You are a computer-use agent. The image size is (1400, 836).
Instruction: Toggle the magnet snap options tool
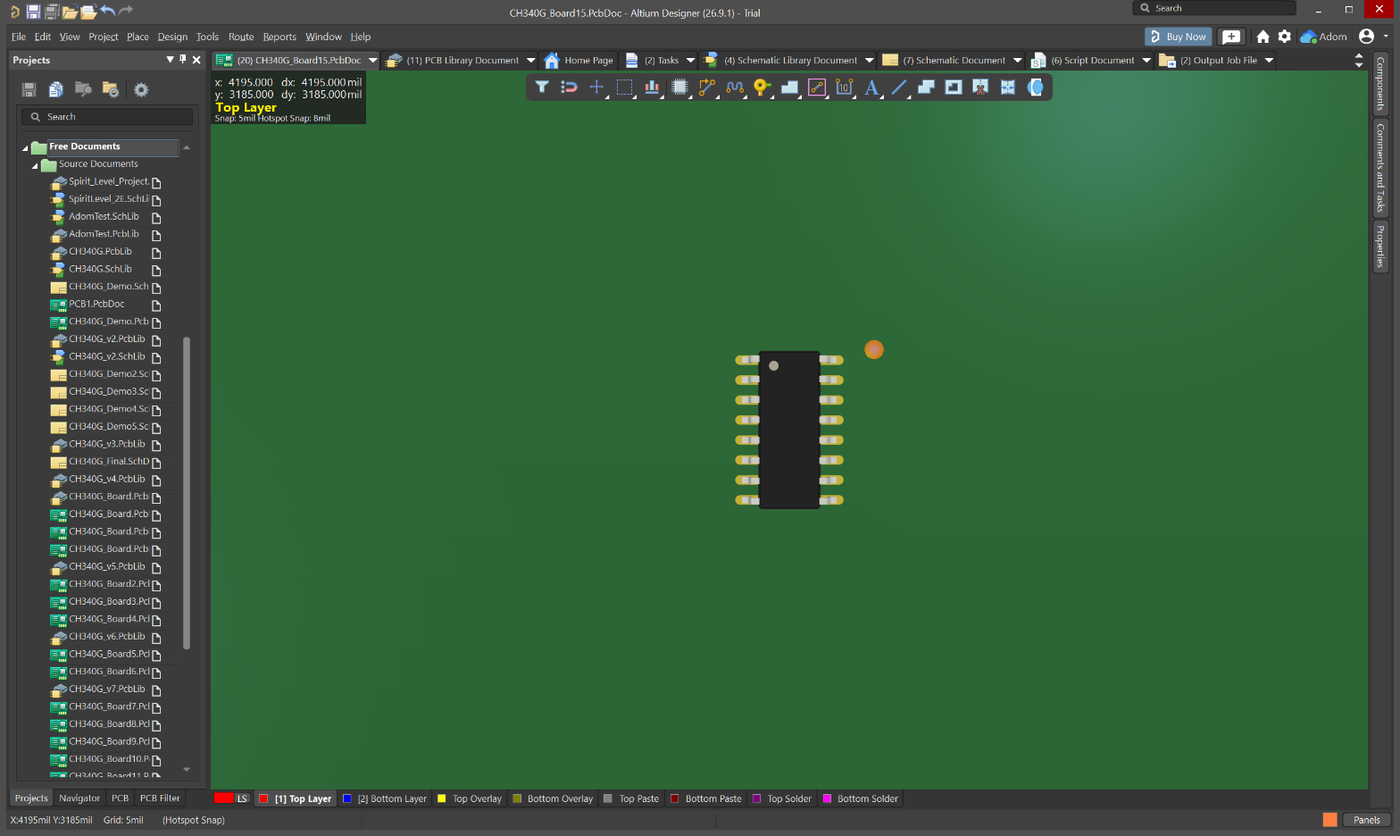(569, 87)
